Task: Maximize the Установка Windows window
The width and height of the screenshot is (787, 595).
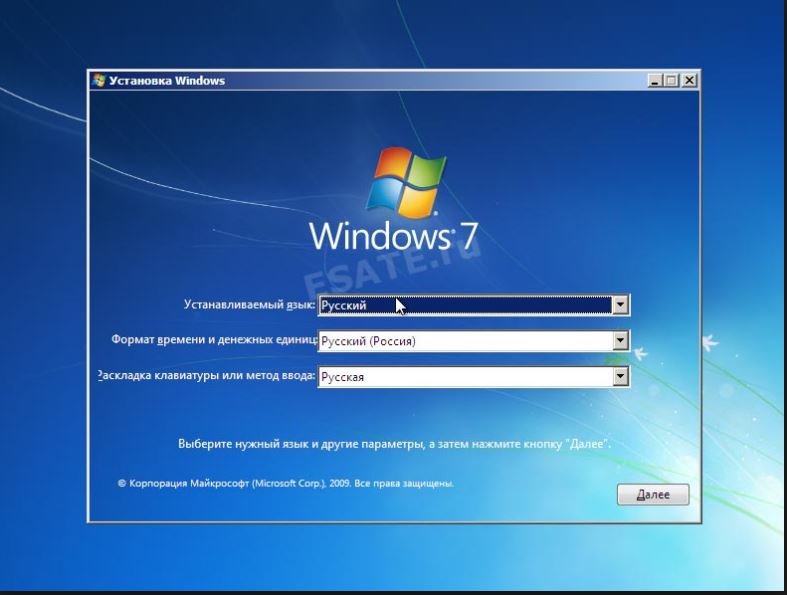Action: click(x=671, y=80)
